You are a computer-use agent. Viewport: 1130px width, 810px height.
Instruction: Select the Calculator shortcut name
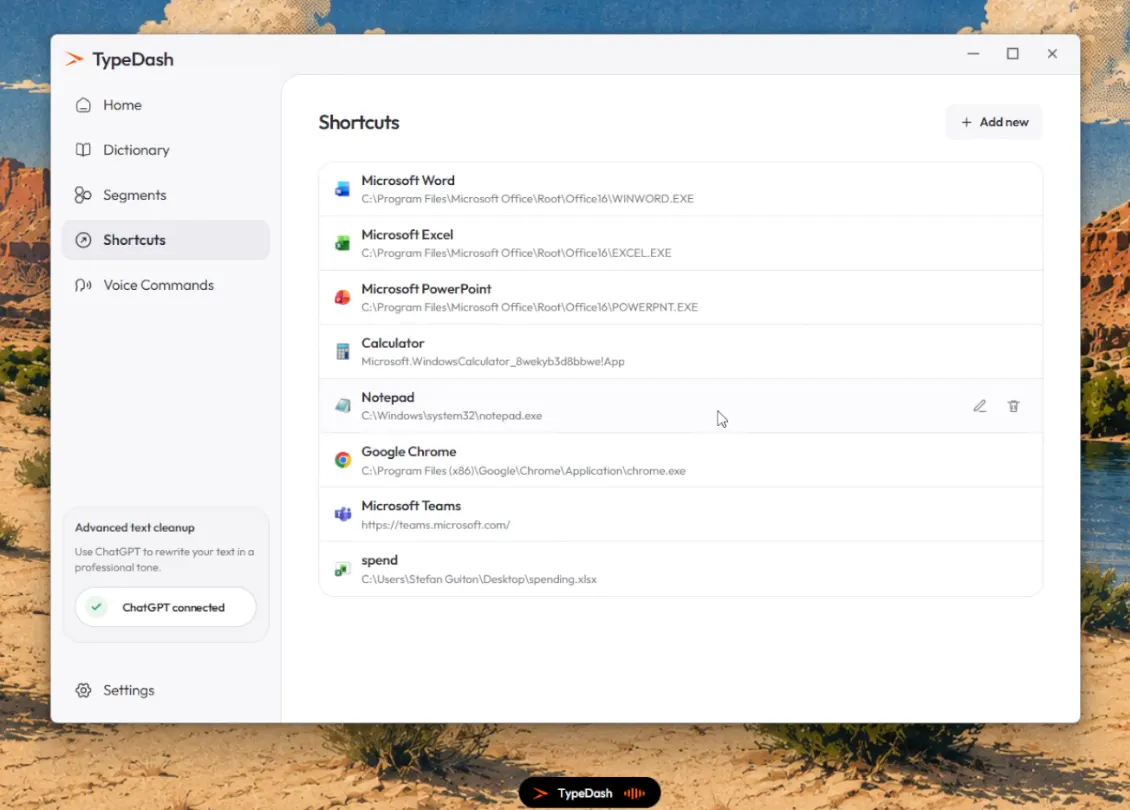pyautogui.click(x=393, y=343)
